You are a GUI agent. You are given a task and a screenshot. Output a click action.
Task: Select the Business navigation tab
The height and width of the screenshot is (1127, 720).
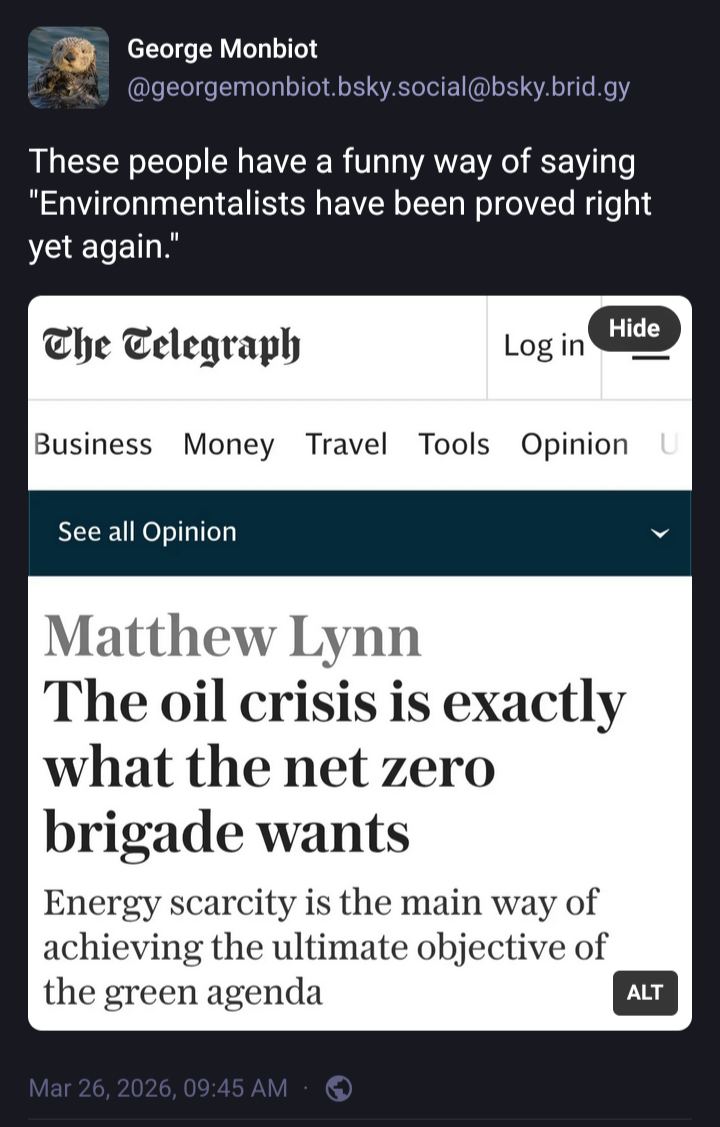click(93, 444)
